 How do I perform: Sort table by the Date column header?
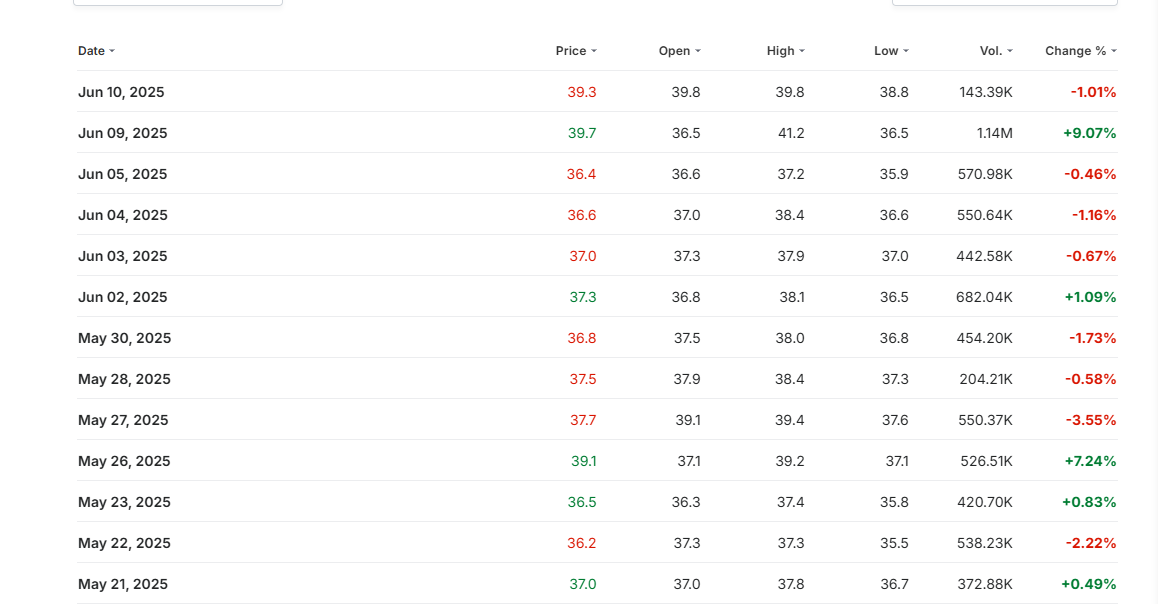tap(91, 51)
